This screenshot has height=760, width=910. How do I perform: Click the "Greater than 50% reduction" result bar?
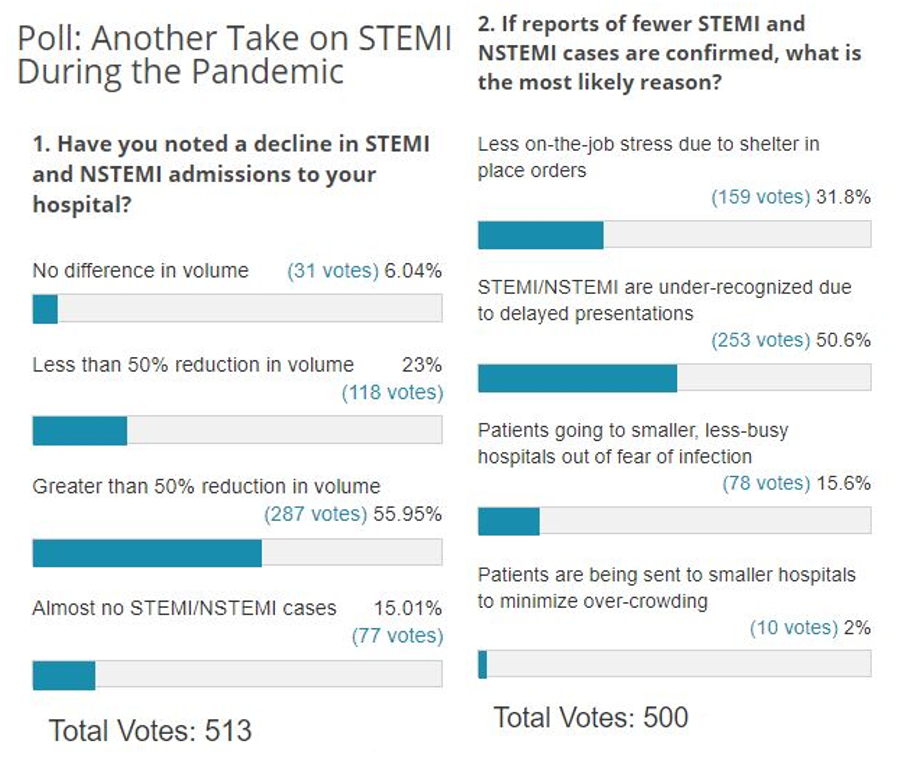[x=237, y=553]
